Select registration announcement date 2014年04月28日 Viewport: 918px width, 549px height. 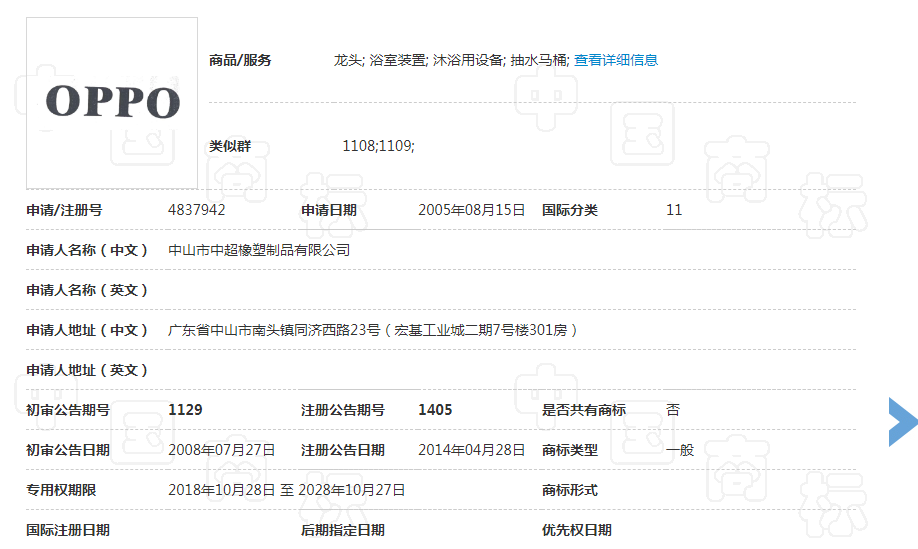pos(471,450)
